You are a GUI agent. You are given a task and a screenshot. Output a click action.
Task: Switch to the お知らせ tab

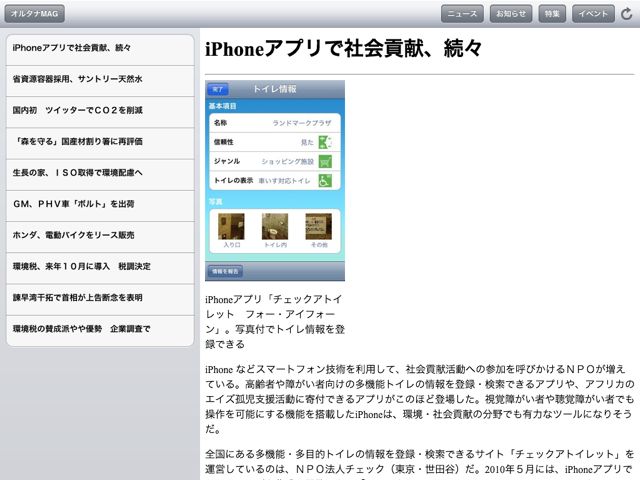[511, 14]
